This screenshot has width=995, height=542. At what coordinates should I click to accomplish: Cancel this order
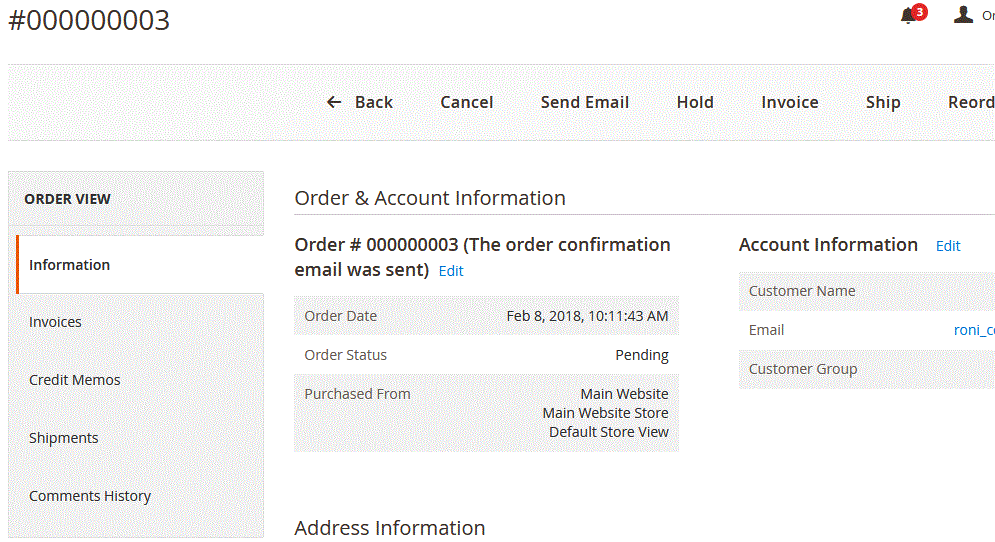tap(466, 102)
